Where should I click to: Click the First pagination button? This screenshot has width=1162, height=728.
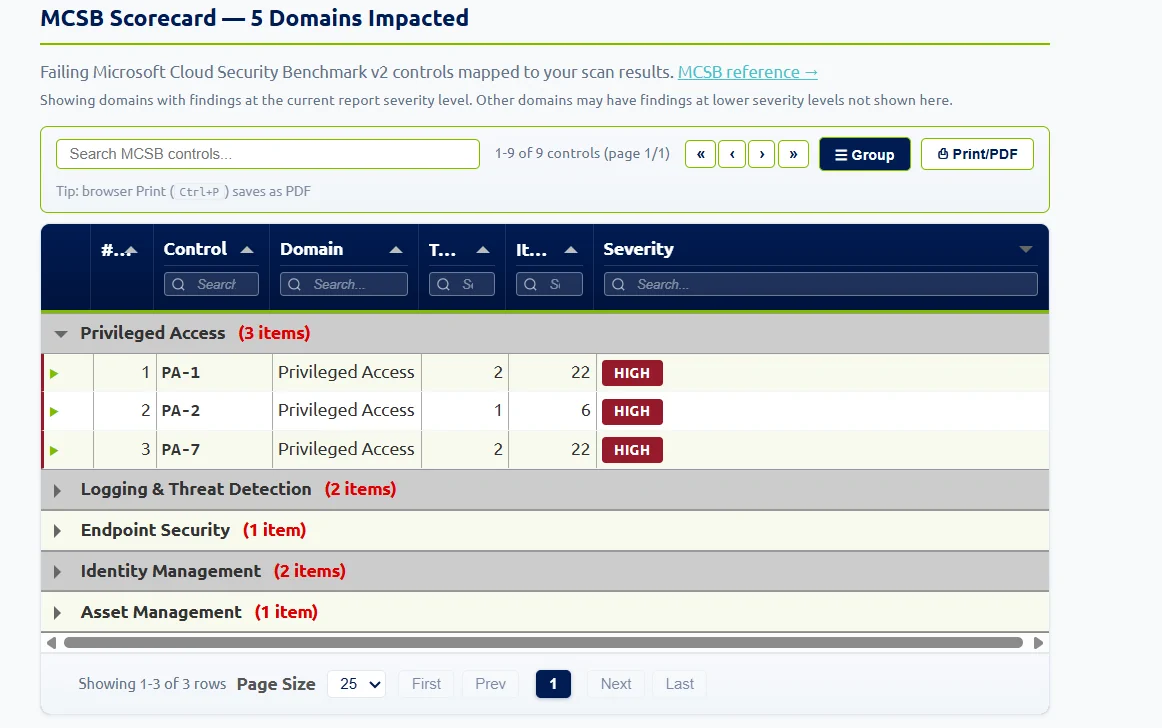[426, 684]
